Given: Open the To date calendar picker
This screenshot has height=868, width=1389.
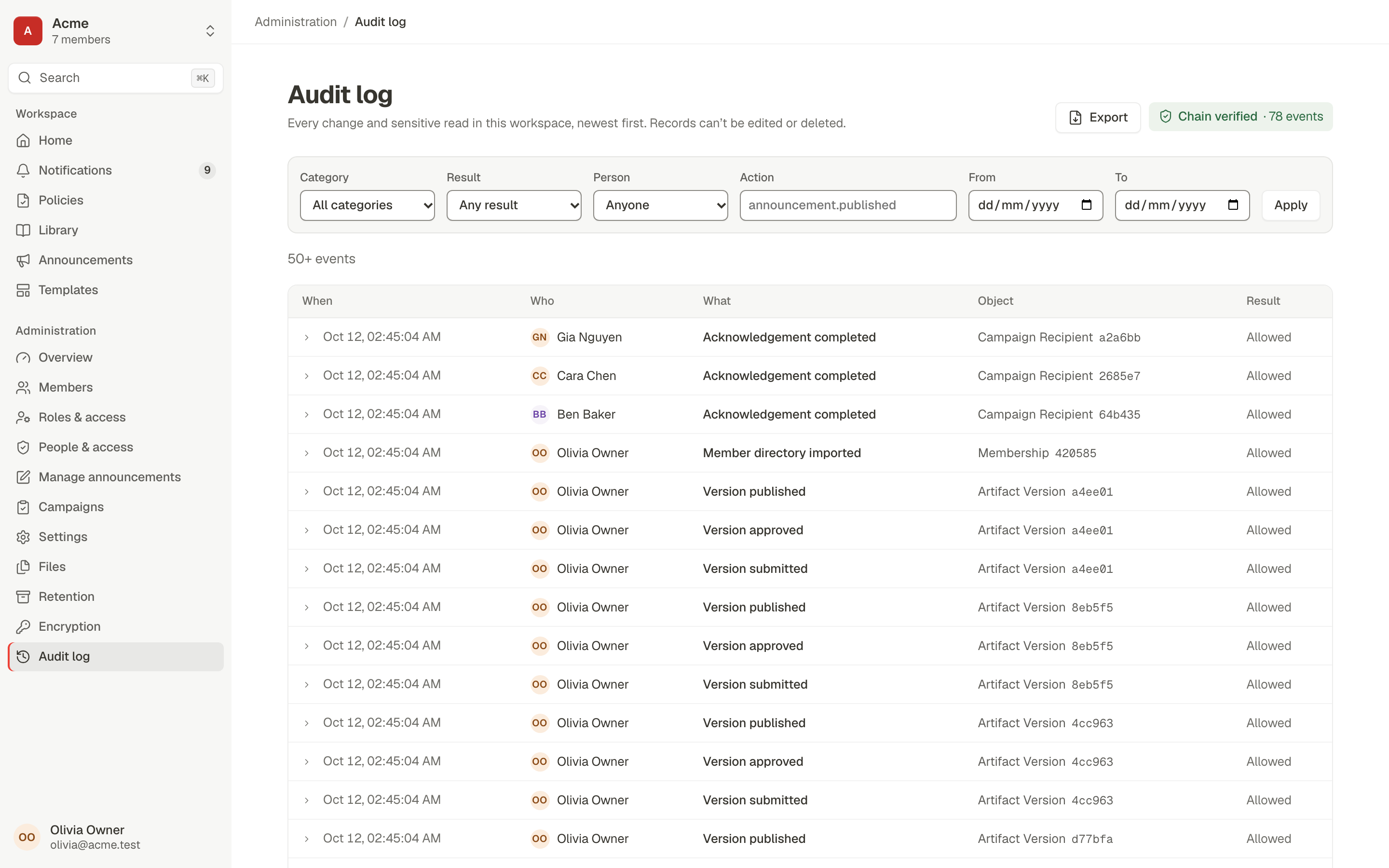Looking at the screenshot, I should pyautogui.click(x=1233, y=205).
